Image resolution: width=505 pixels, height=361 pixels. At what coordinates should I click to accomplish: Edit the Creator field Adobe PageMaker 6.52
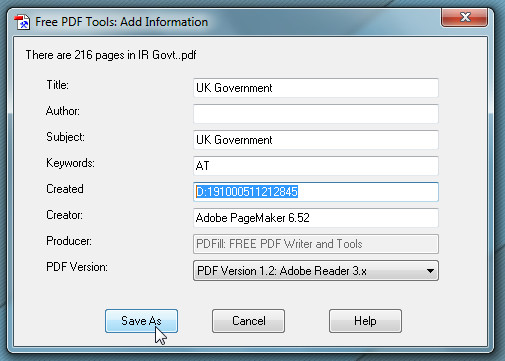click(x=316, y=218)
